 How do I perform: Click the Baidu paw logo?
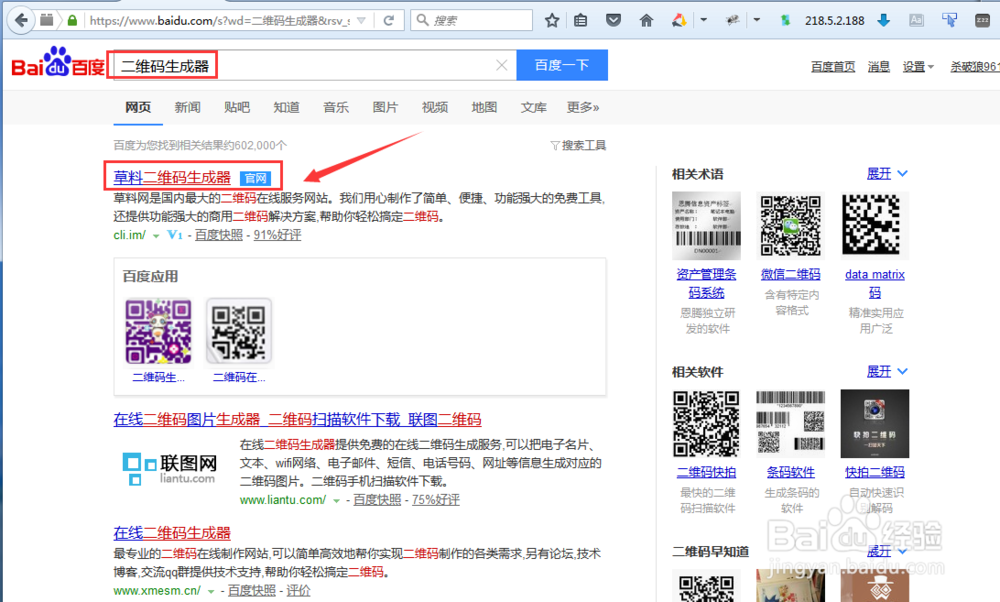tap(57, 62)
